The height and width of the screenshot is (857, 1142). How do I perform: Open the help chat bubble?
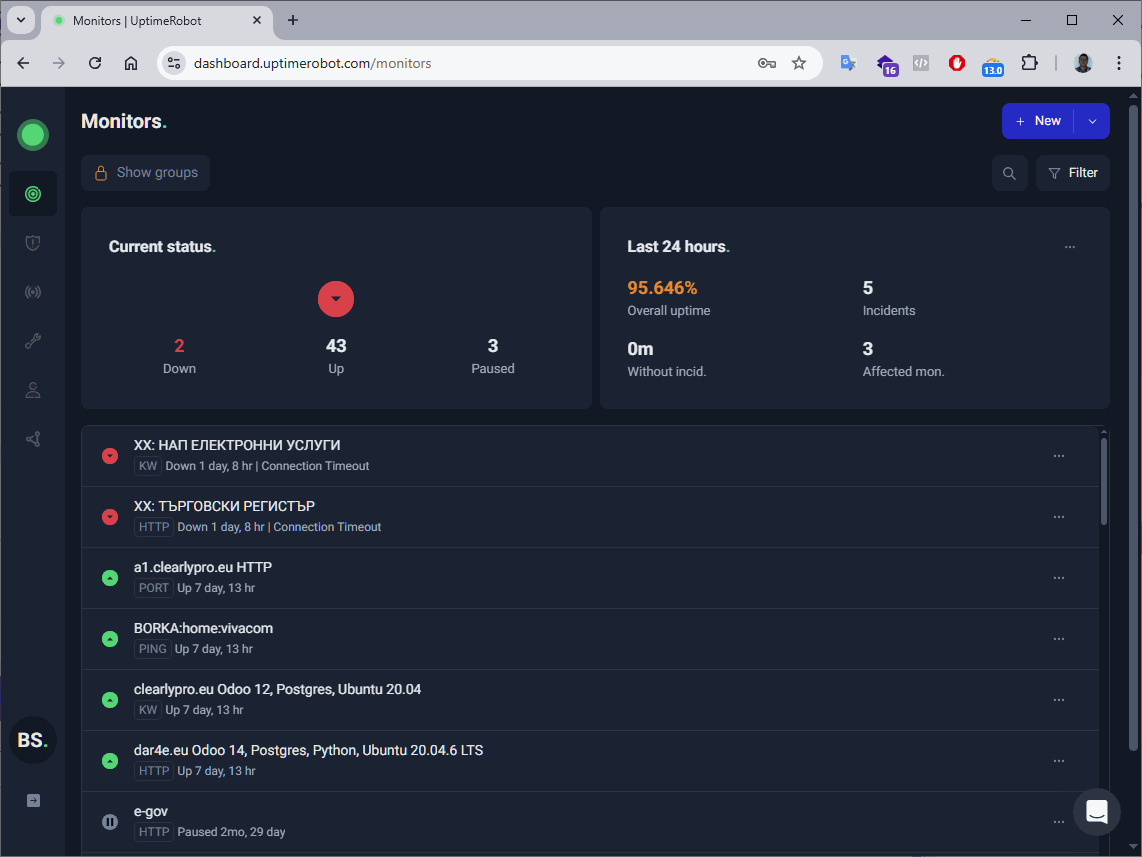(1097, 812)
